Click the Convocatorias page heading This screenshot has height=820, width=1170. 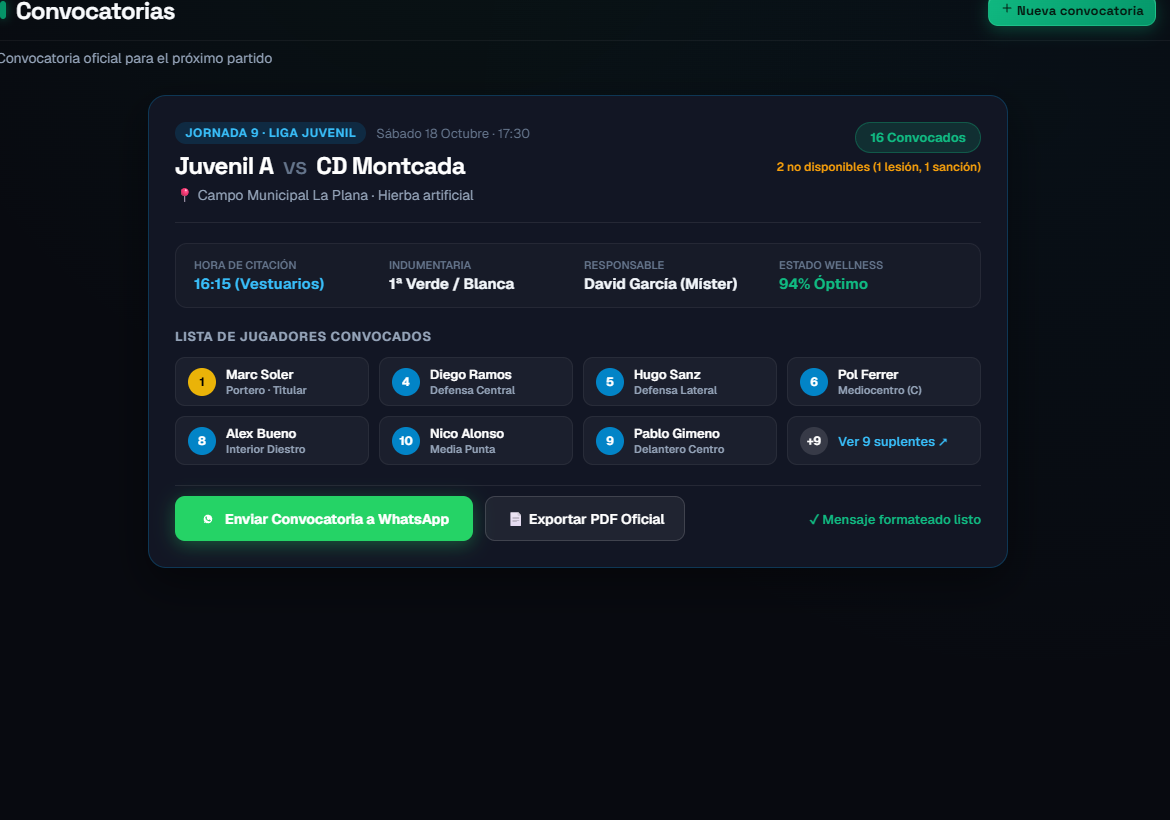click(x=96, y=11)
